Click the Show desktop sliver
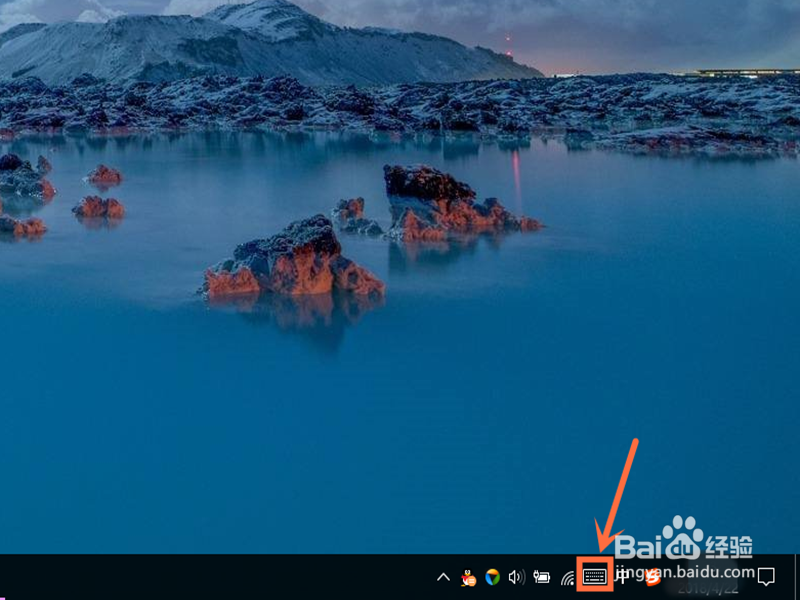 797,577
